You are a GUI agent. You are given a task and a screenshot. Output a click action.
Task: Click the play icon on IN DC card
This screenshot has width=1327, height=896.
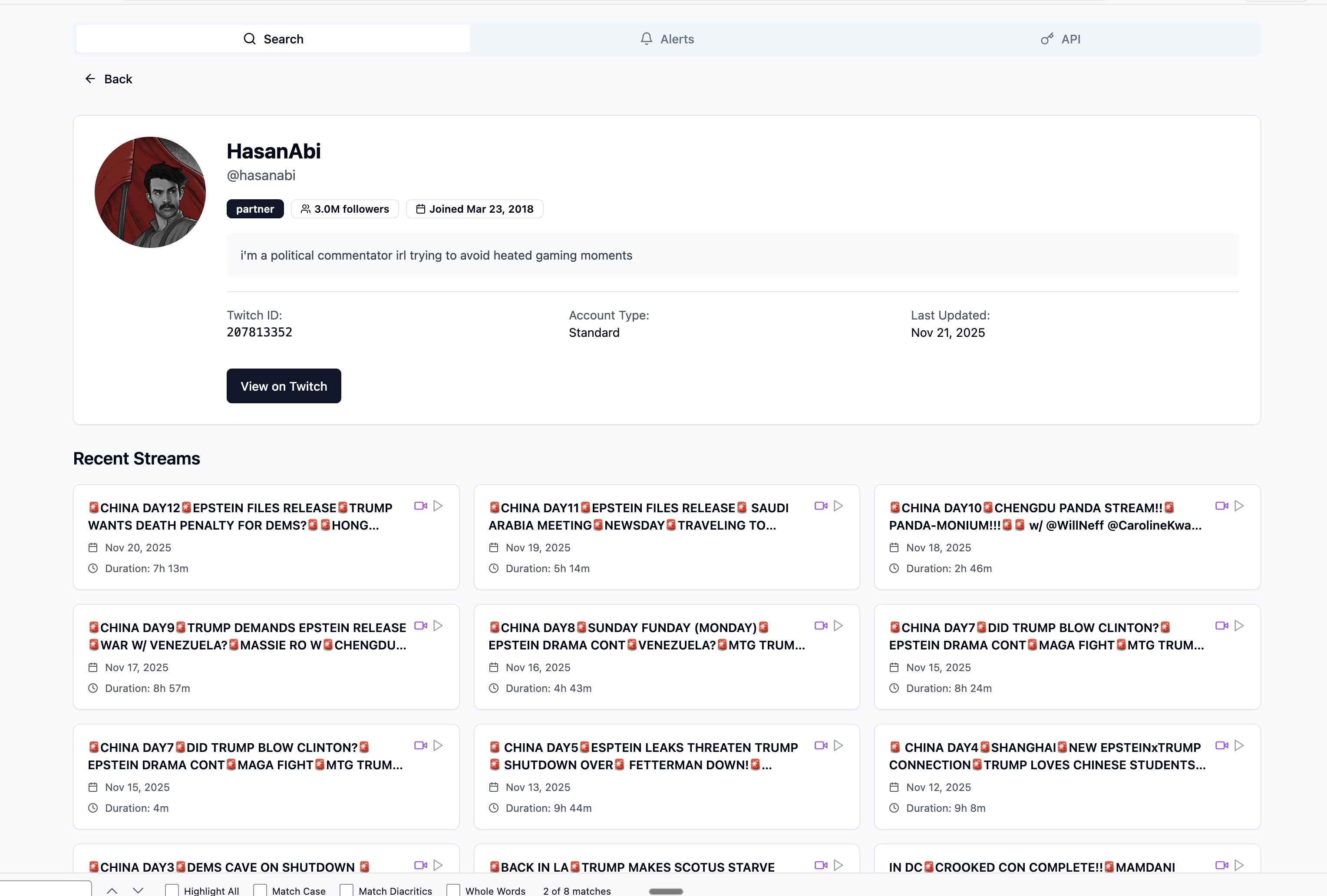pos(1239,865)
